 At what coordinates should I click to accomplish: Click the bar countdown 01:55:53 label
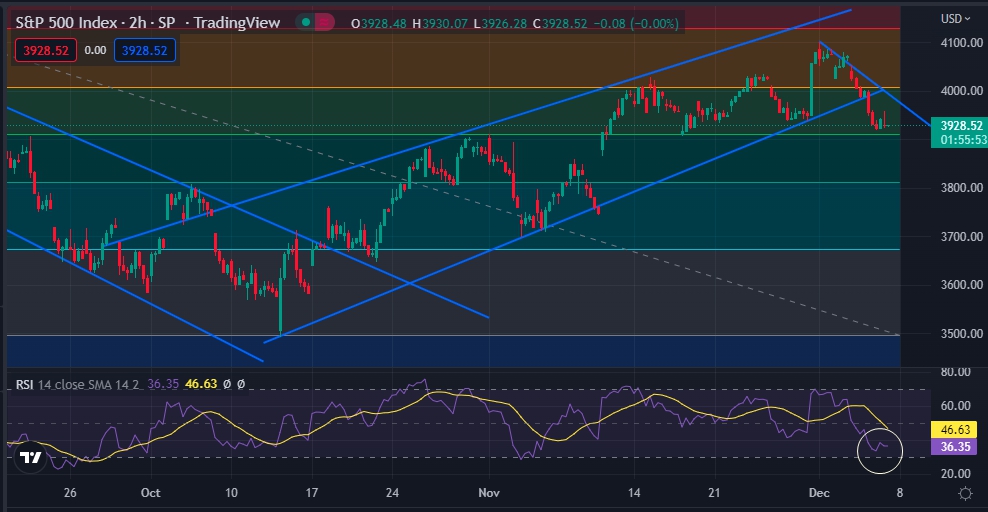[961, 140]
